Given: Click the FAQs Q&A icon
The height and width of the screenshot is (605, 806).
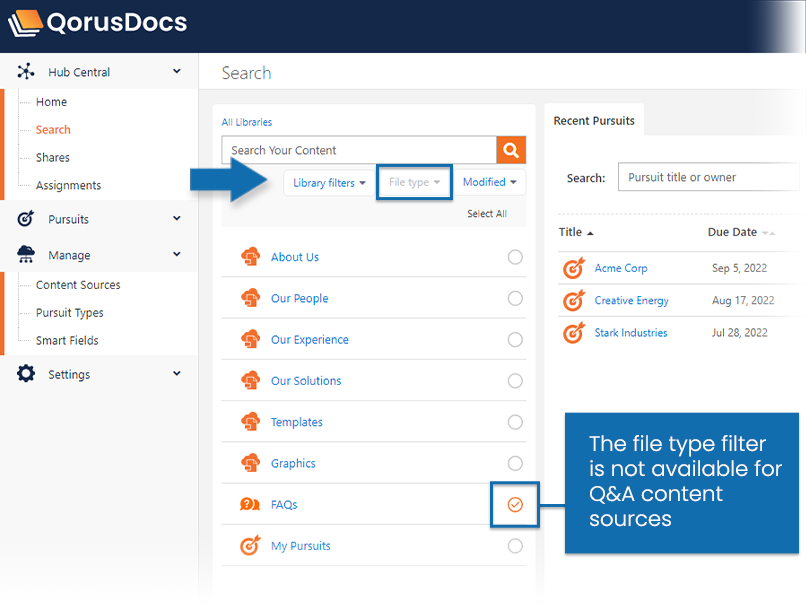Looking at the screenshot, I should click(250, 504).
